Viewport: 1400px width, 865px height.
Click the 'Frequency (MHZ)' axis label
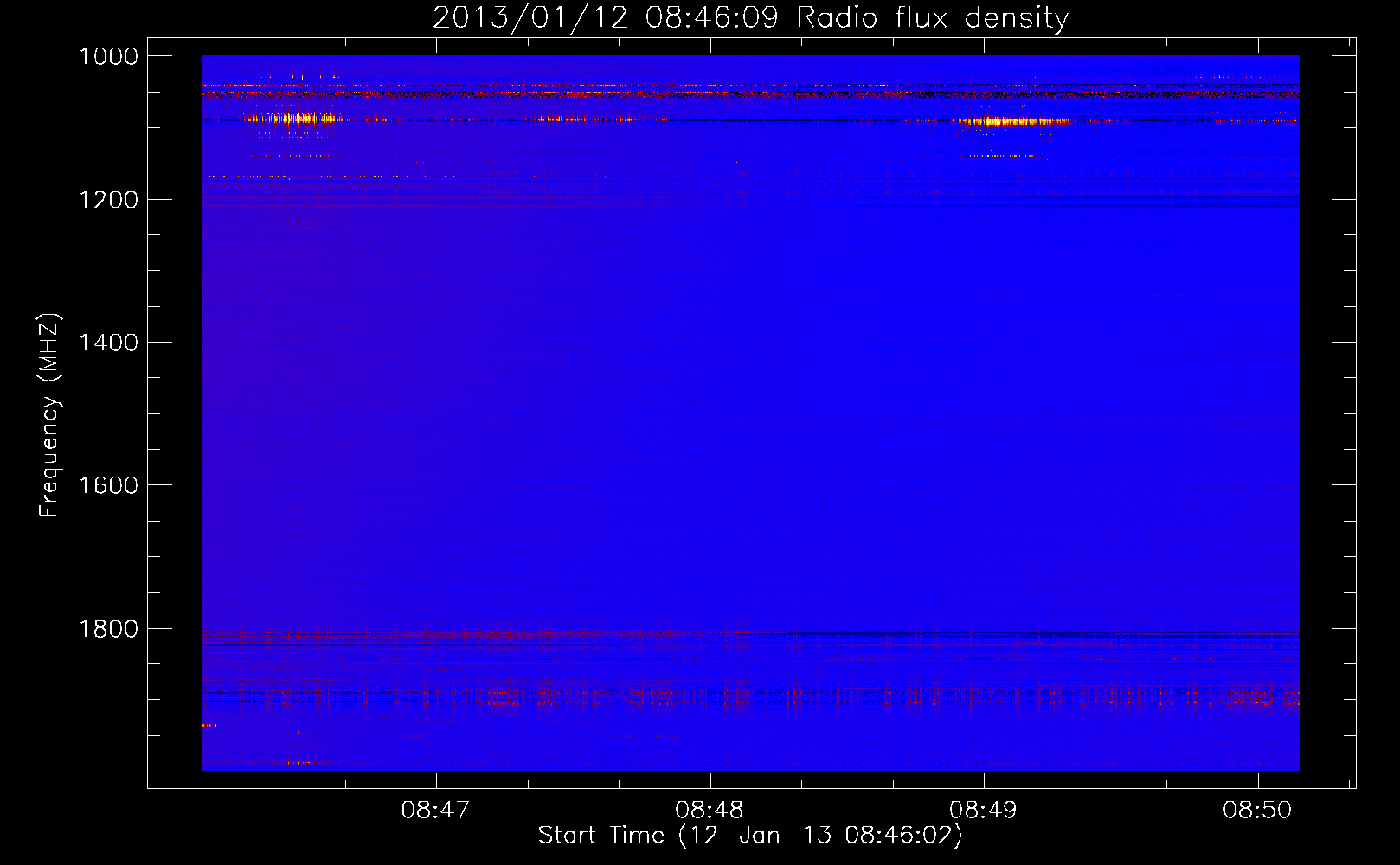point(49,415)
